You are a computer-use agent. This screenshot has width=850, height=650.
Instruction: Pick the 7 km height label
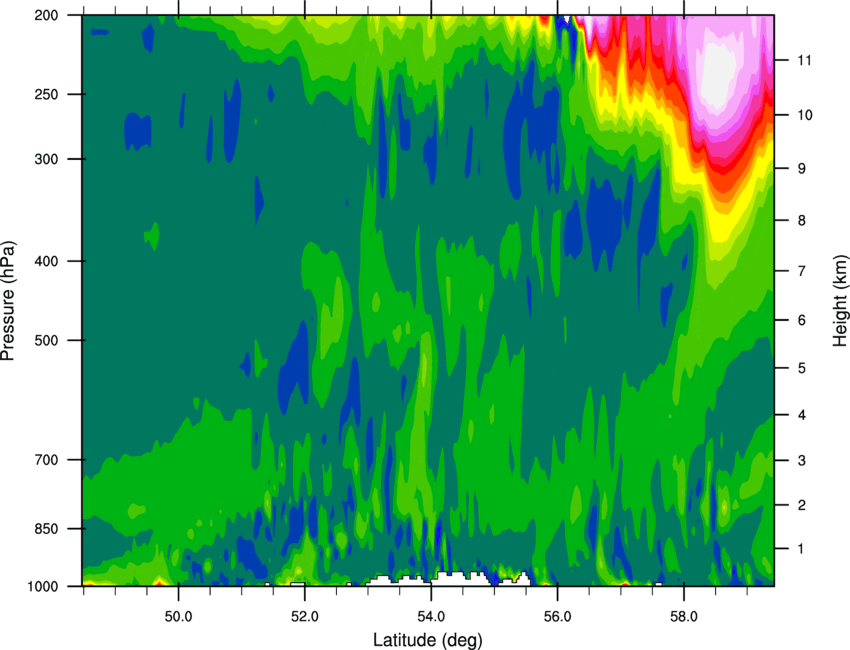802,271
